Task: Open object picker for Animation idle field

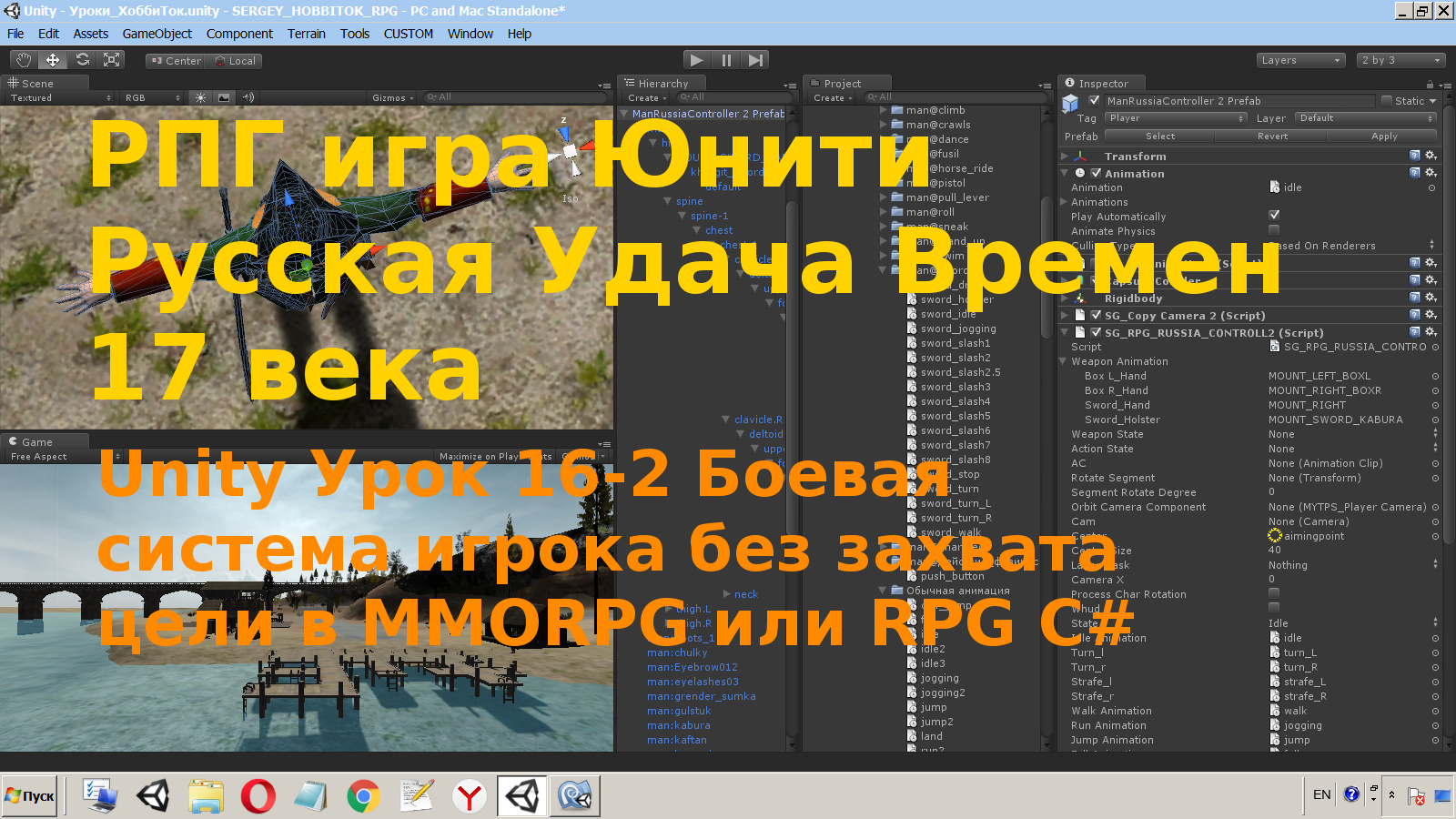Action: point(1432,188)
